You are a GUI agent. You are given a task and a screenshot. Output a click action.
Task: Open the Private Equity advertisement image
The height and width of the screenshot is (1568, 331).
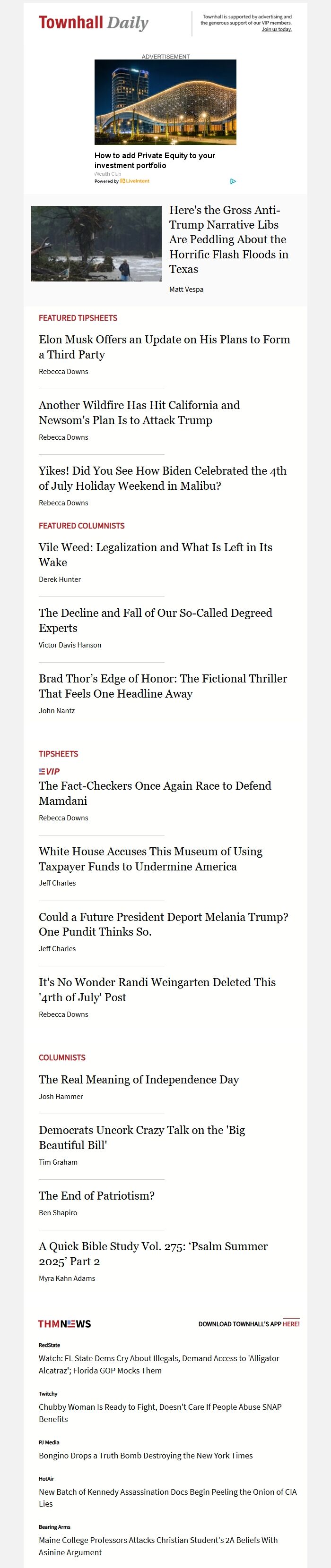point(165,102)
